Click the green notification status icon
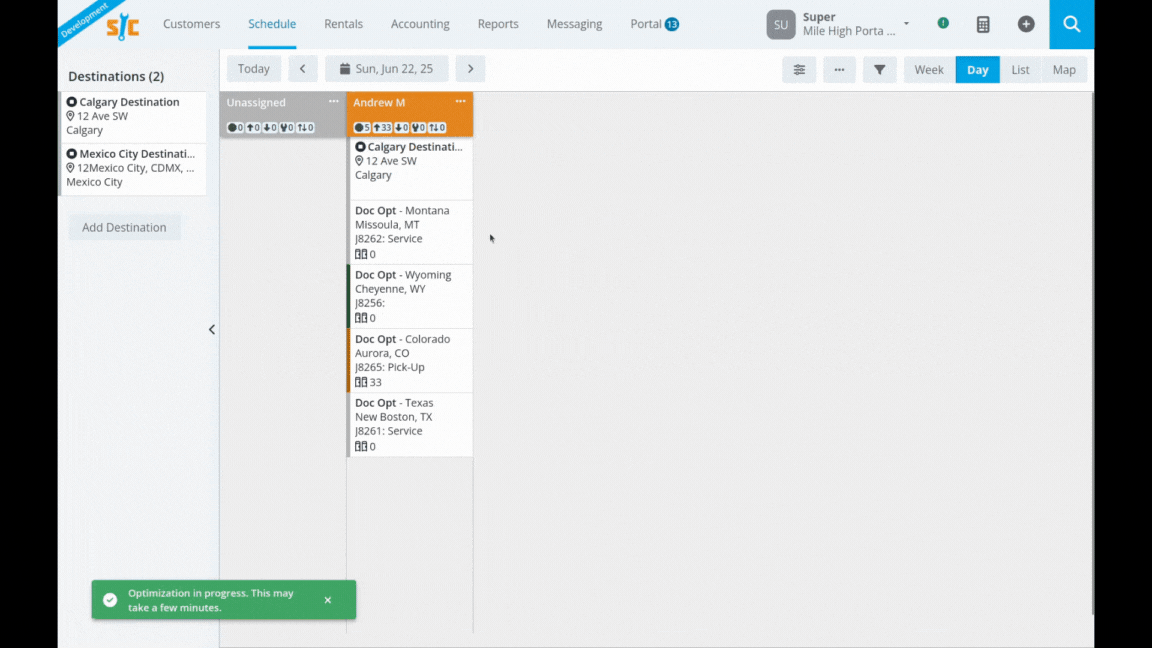The width and height of the screenshot is (1152, 648). (943, 24)
